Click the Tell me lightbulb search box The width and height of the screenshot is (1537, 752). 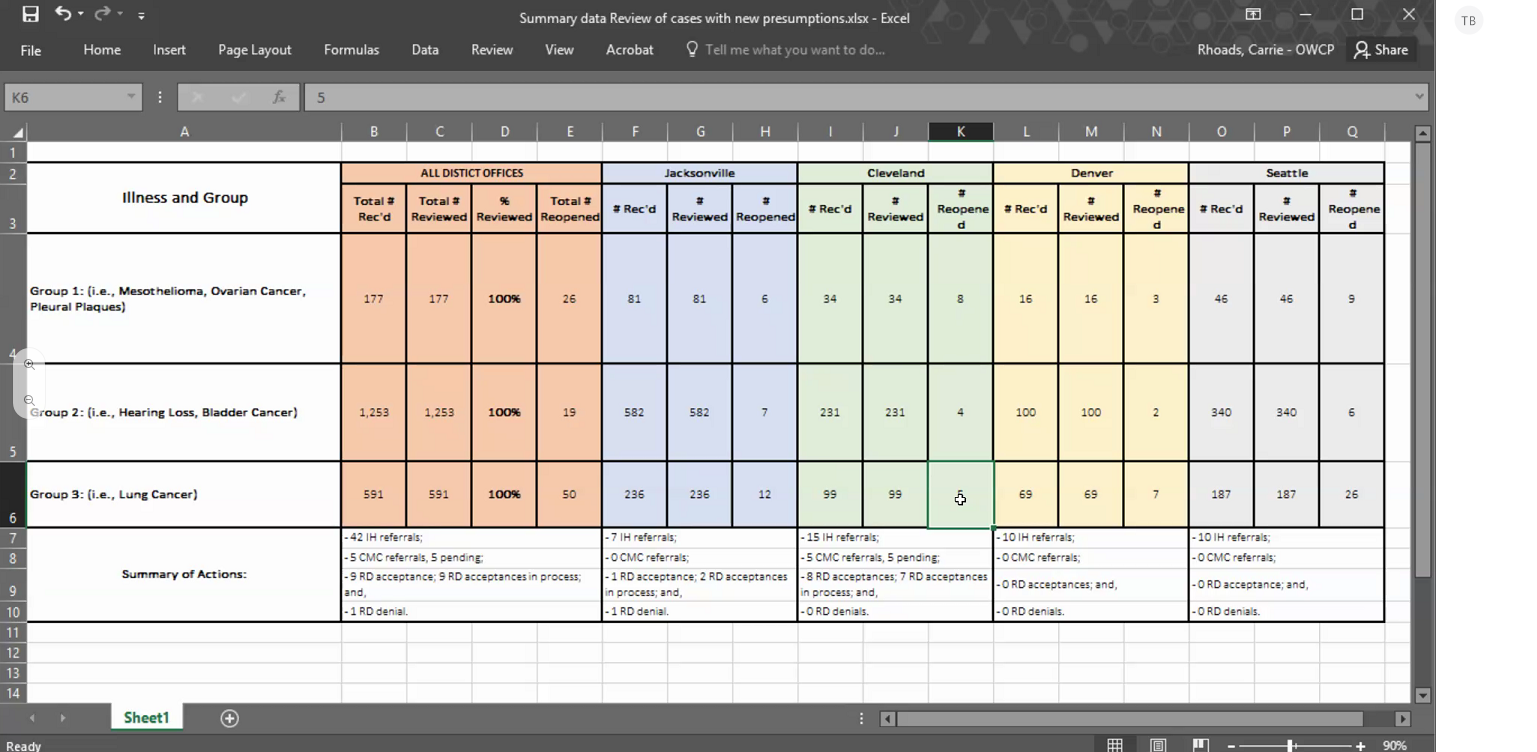pos(785,50)
